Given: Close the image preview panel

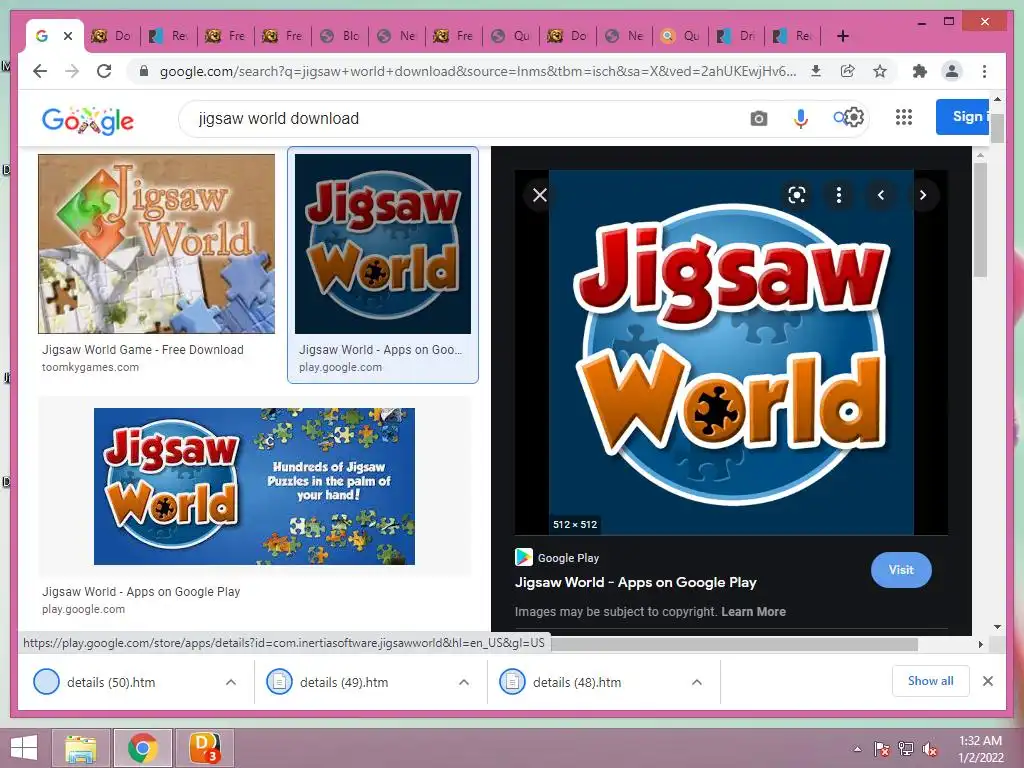Looking at the screenshot, I should click(539, 195).
